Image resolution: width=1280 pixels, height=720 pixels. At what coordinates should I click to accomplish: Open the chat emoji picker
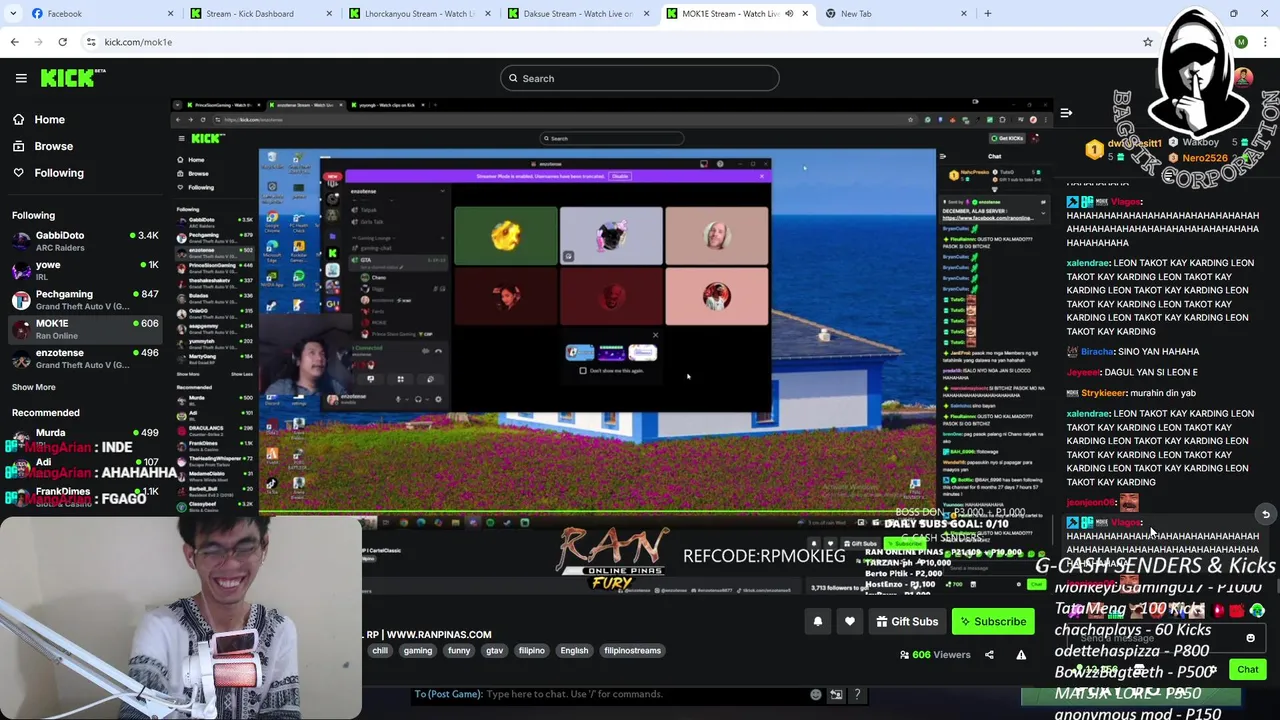(x=1250, y=638)
